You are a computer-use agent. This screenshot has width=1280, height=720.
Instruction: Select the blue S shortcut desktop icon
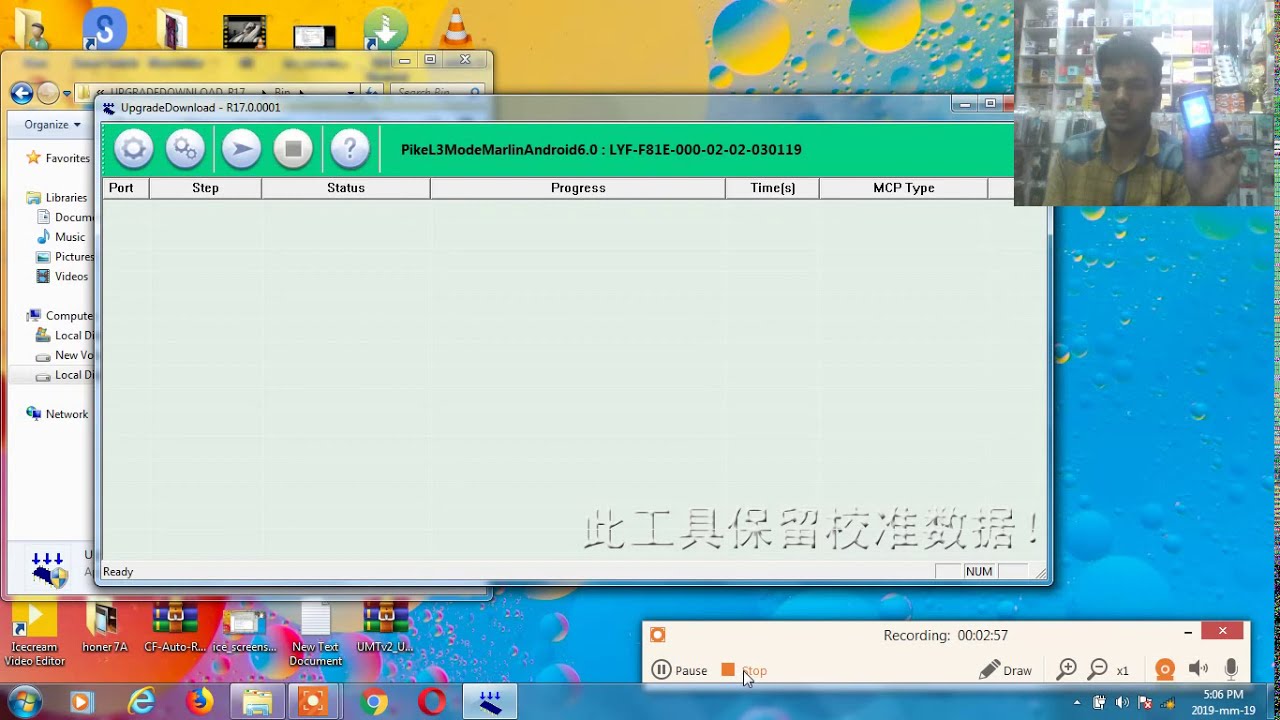pyautogui.click(x=104, y=28)
